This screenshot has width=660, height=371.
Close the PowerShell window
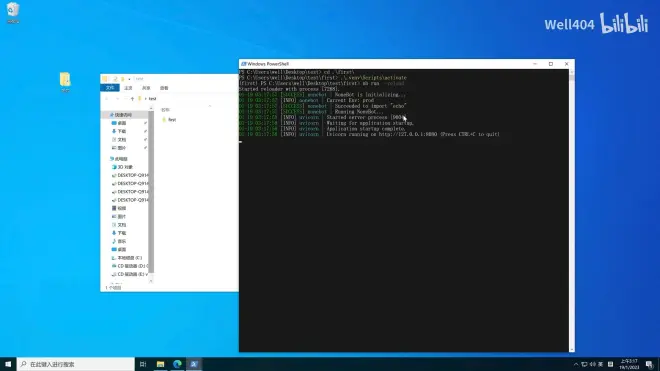coord(567,64)
